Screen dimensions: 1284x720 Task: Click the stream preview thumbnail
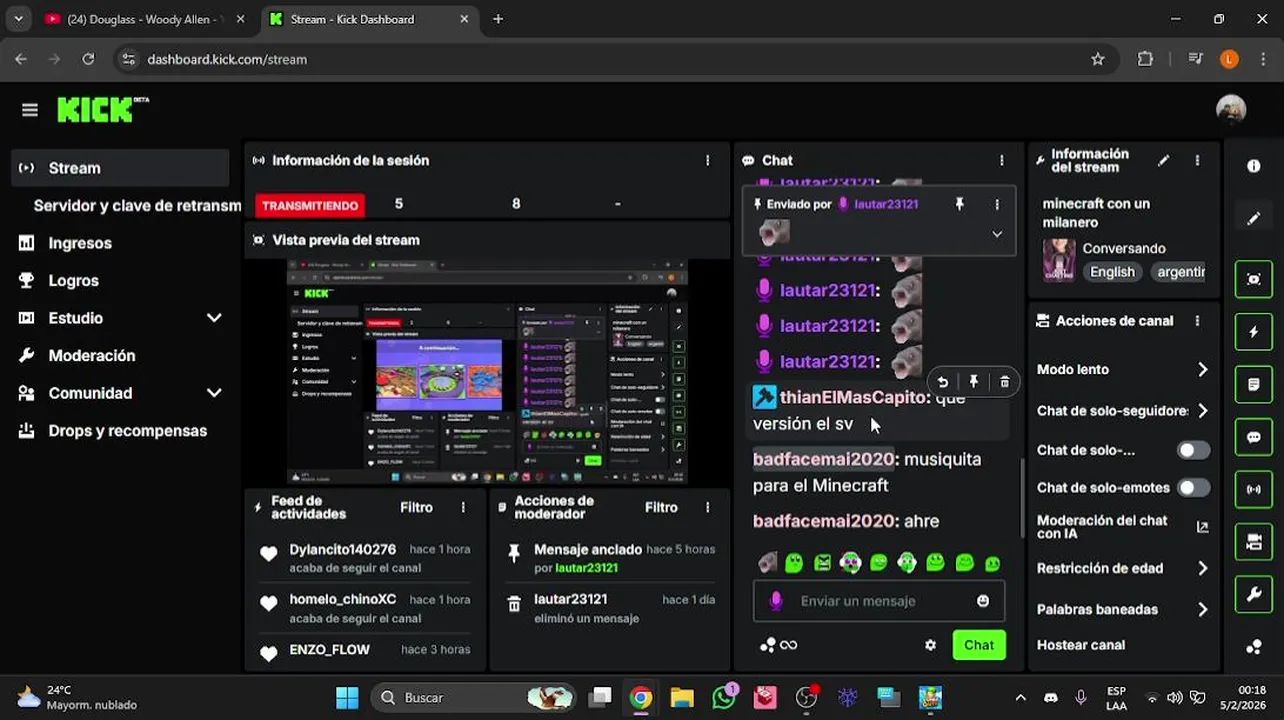coord(487,370)
